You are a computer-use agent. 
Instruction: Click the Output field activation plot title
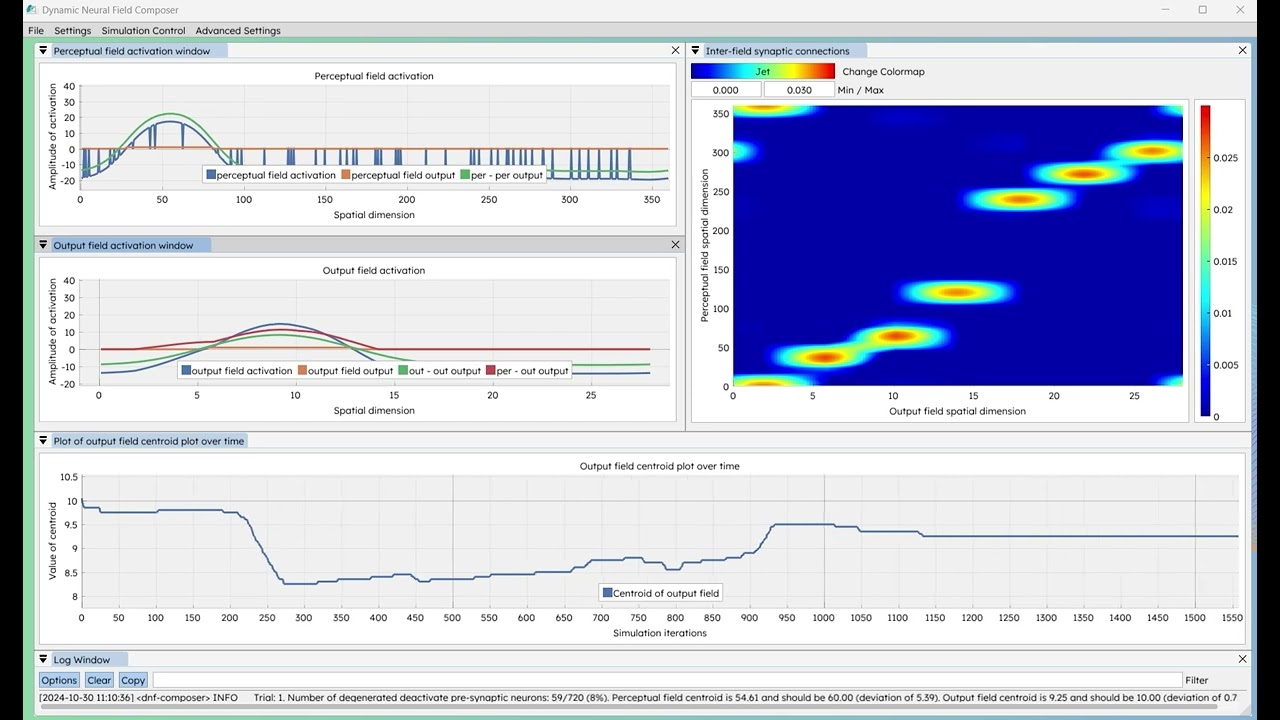click(x=374, y=271)
